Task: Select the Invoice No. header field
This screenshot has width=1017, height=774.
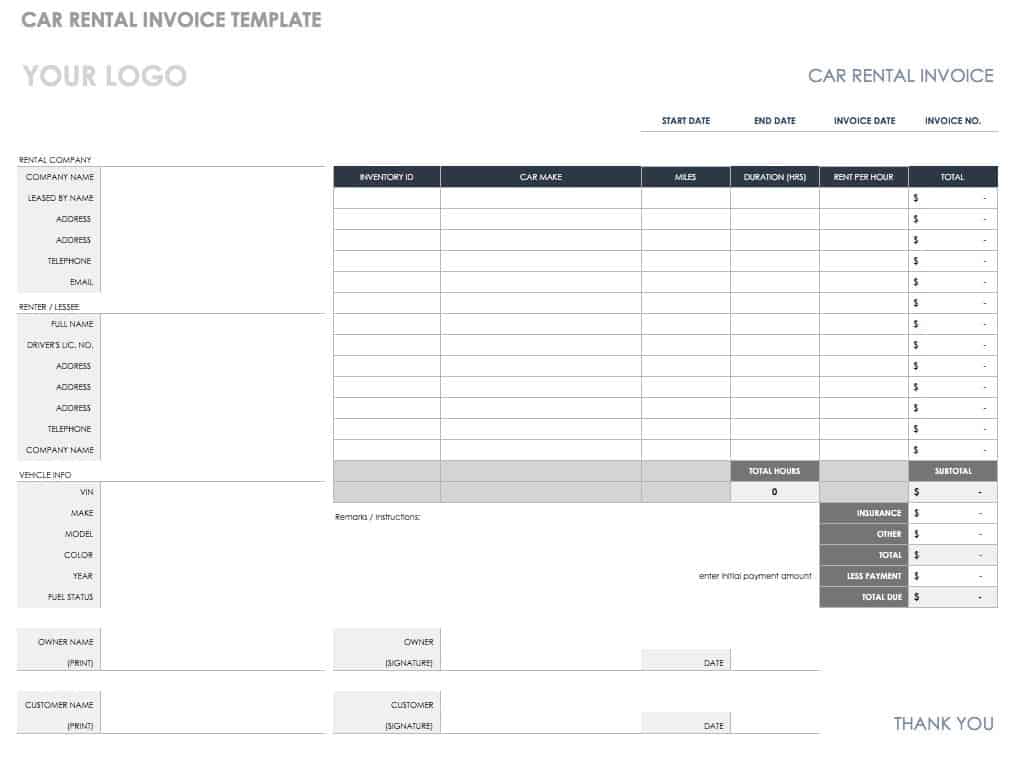Action: coord(952,121)
